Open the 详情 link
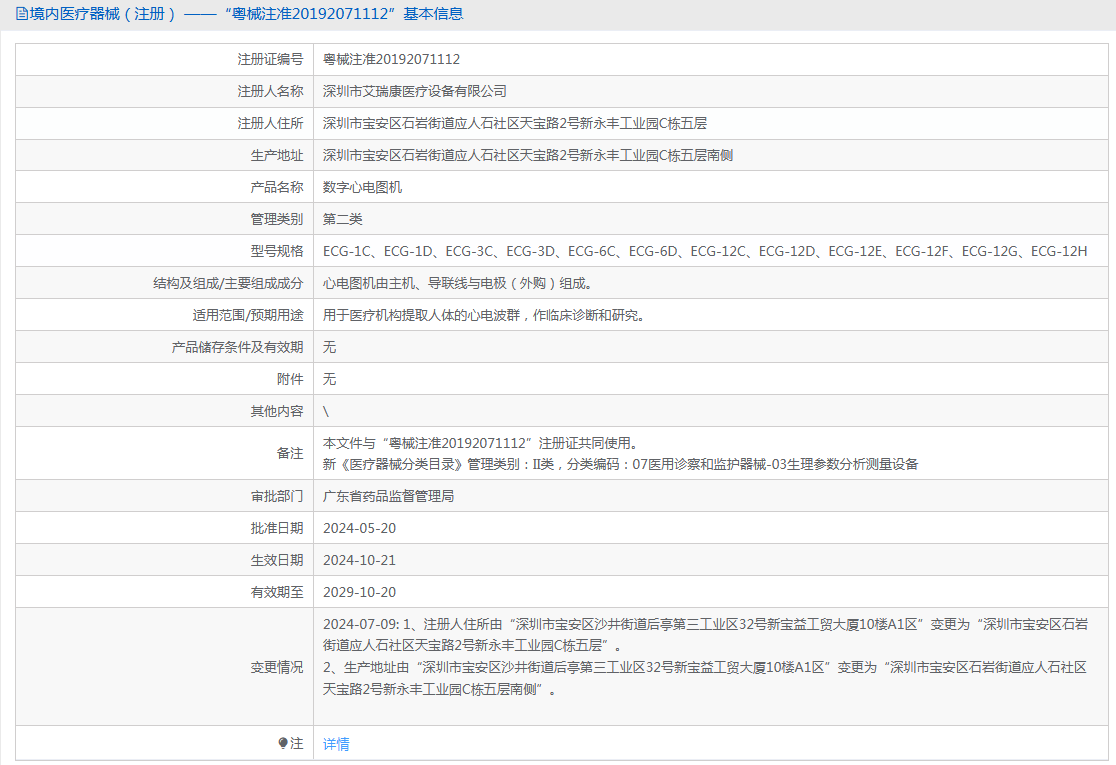This screenshot has height=765, width=1116. pos(336,744)
